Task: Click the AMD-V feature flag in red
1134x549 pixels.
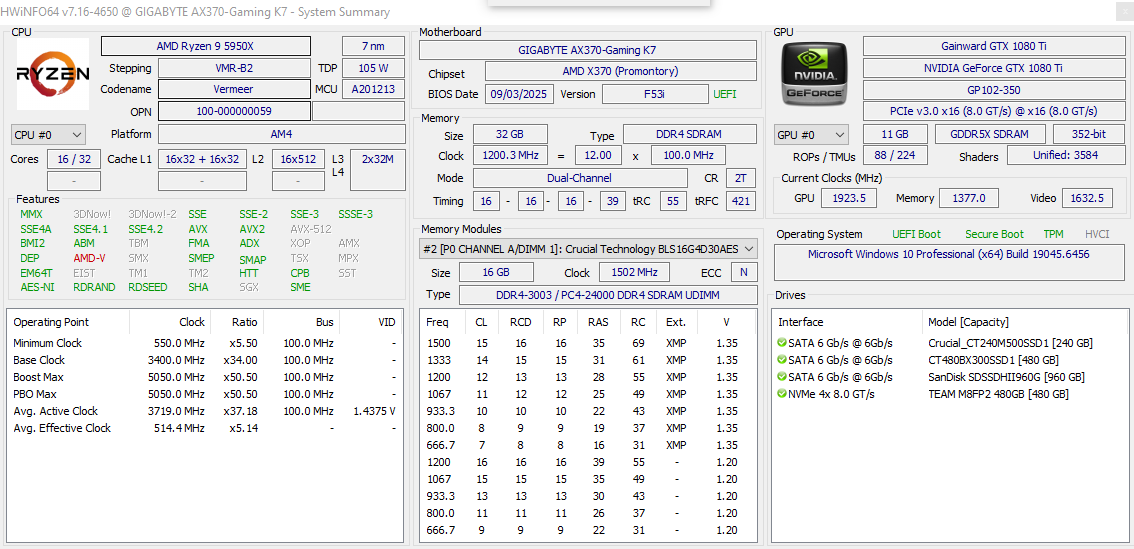Action: point(89,258)
